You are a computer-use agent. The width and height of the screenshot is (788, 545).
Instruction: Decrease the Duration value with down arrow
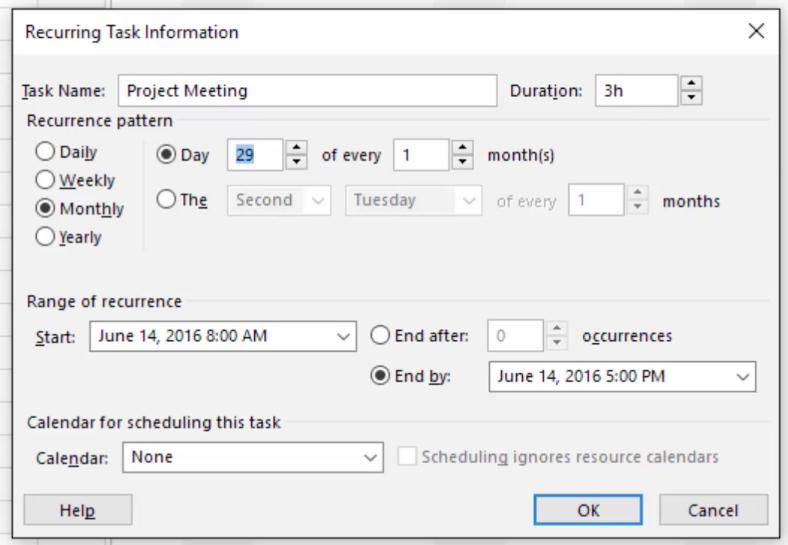point(692,98)
